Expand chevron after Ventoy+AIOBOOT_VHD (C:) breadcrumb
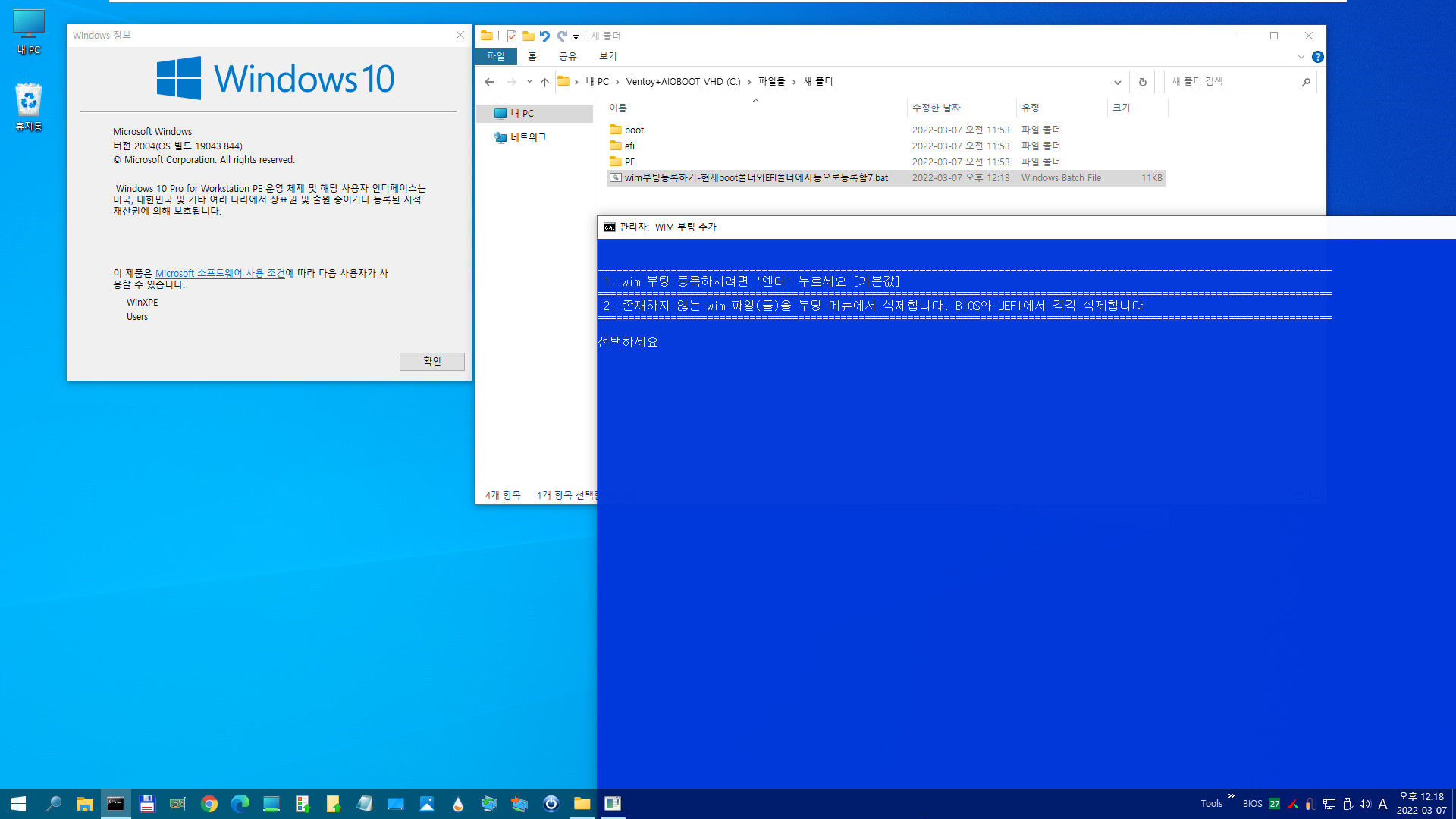Image resolution: width=1456 pixels, height=819 pixels. (750, 82)
